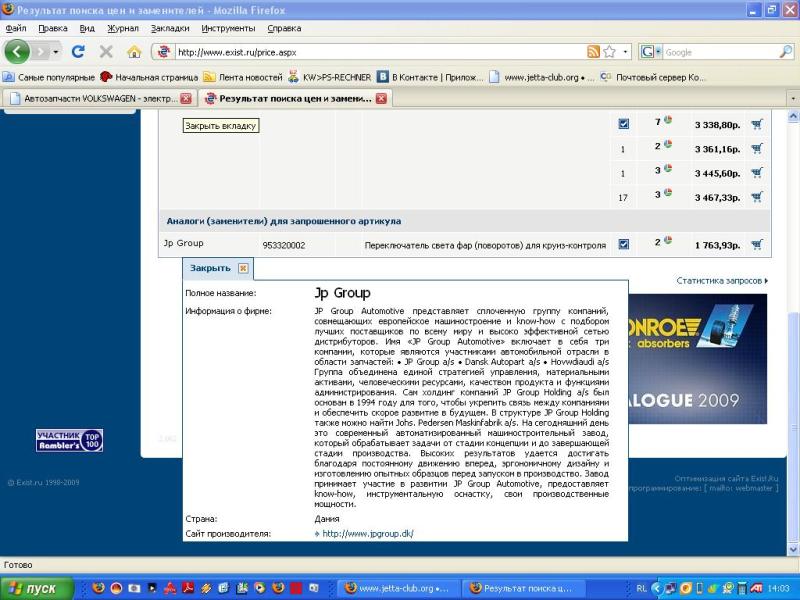Image resolution: width=800 pixels, height=600 pixels.
Task: Open the Начальная страница bookmark
Action: 149,78
